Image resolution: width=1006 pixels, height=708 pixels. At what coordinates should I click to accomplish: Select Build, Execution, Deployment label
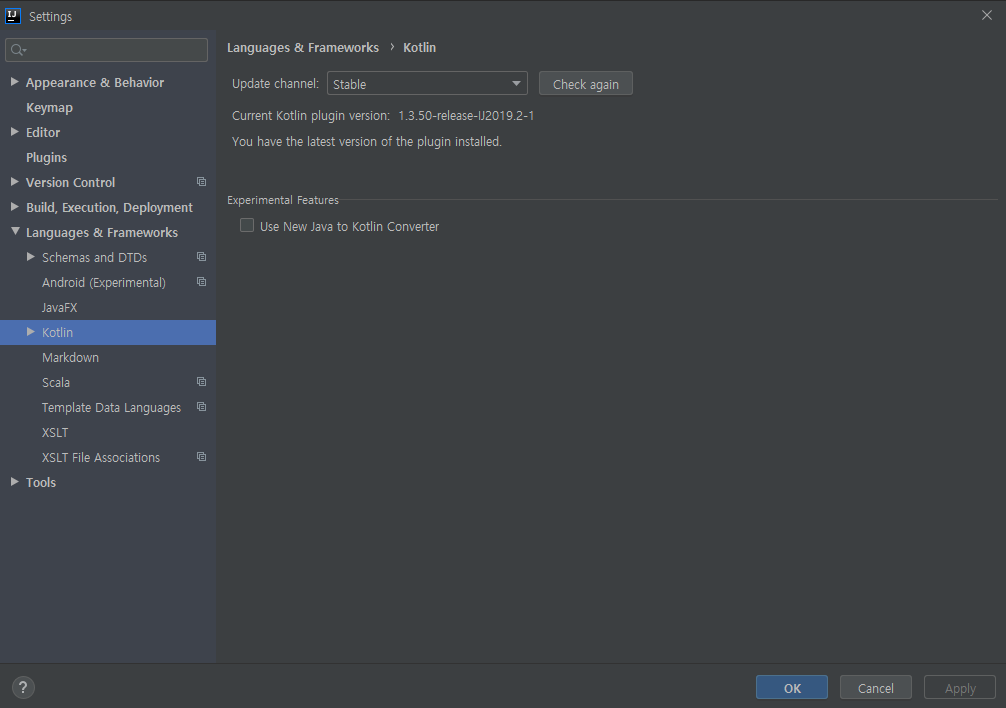pos(109,208)
